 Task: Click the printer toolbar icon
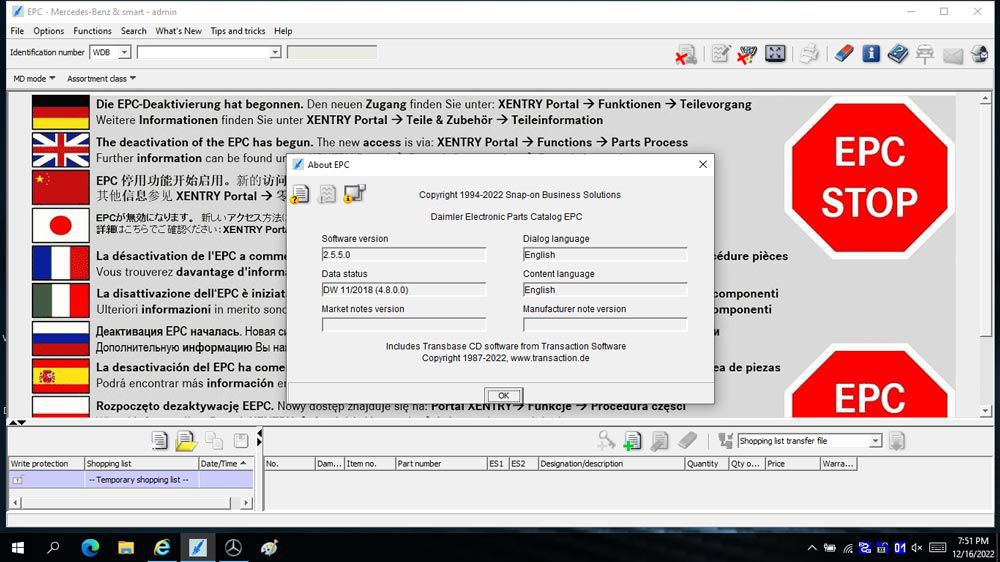coord(809,54)
